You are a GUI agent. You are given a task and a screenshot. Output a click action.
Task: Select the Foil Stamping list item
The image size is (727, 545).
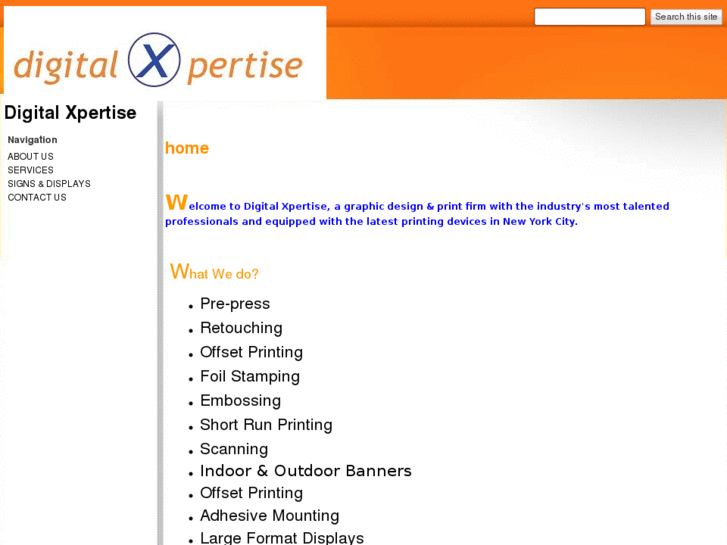[x=250, y=376]
